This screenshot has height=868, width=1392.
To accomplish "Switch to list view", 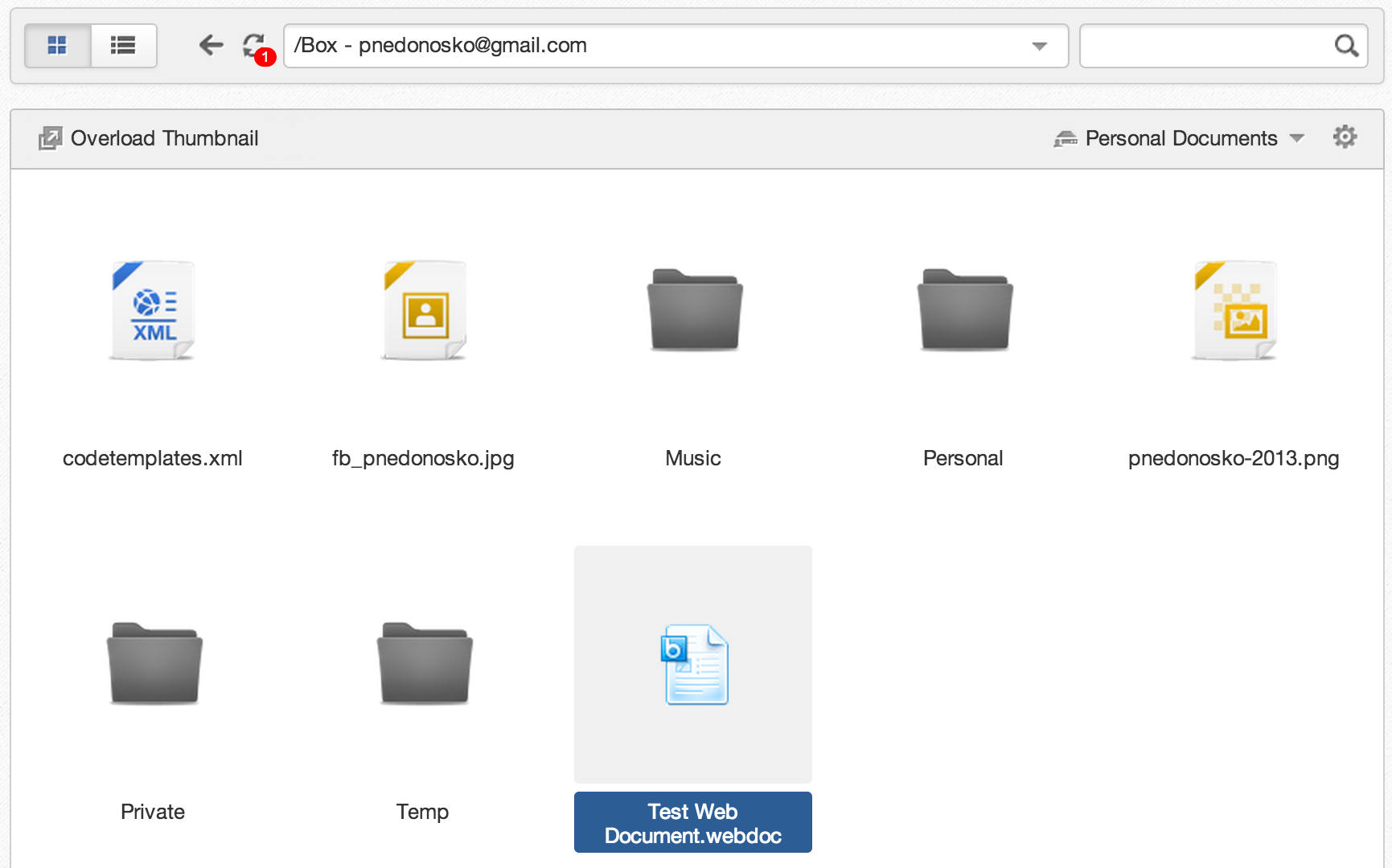I will pos(123,46).
